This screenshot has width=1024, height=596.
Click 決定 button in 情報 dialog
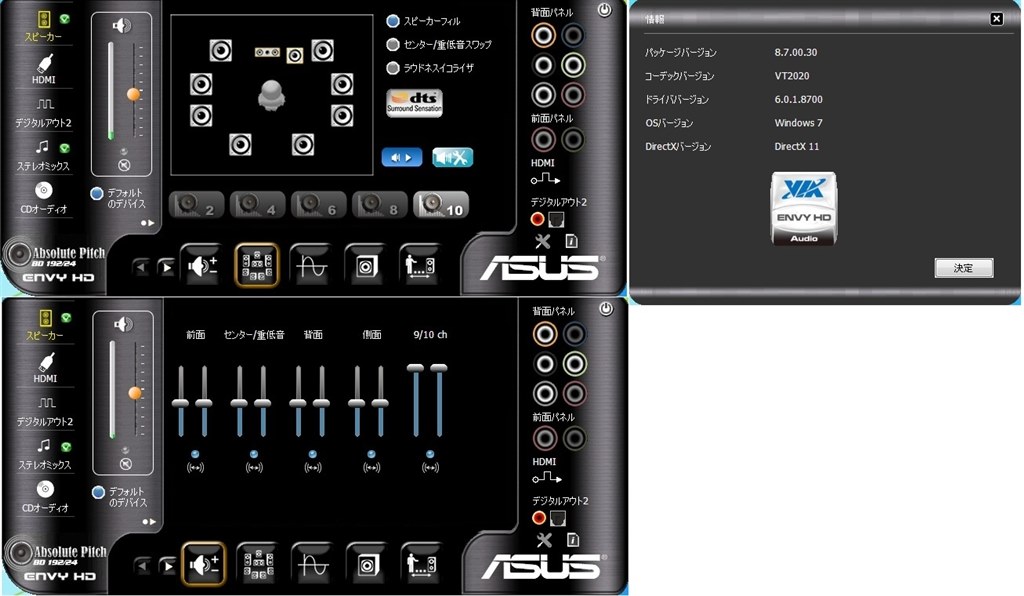coord(964,268)
